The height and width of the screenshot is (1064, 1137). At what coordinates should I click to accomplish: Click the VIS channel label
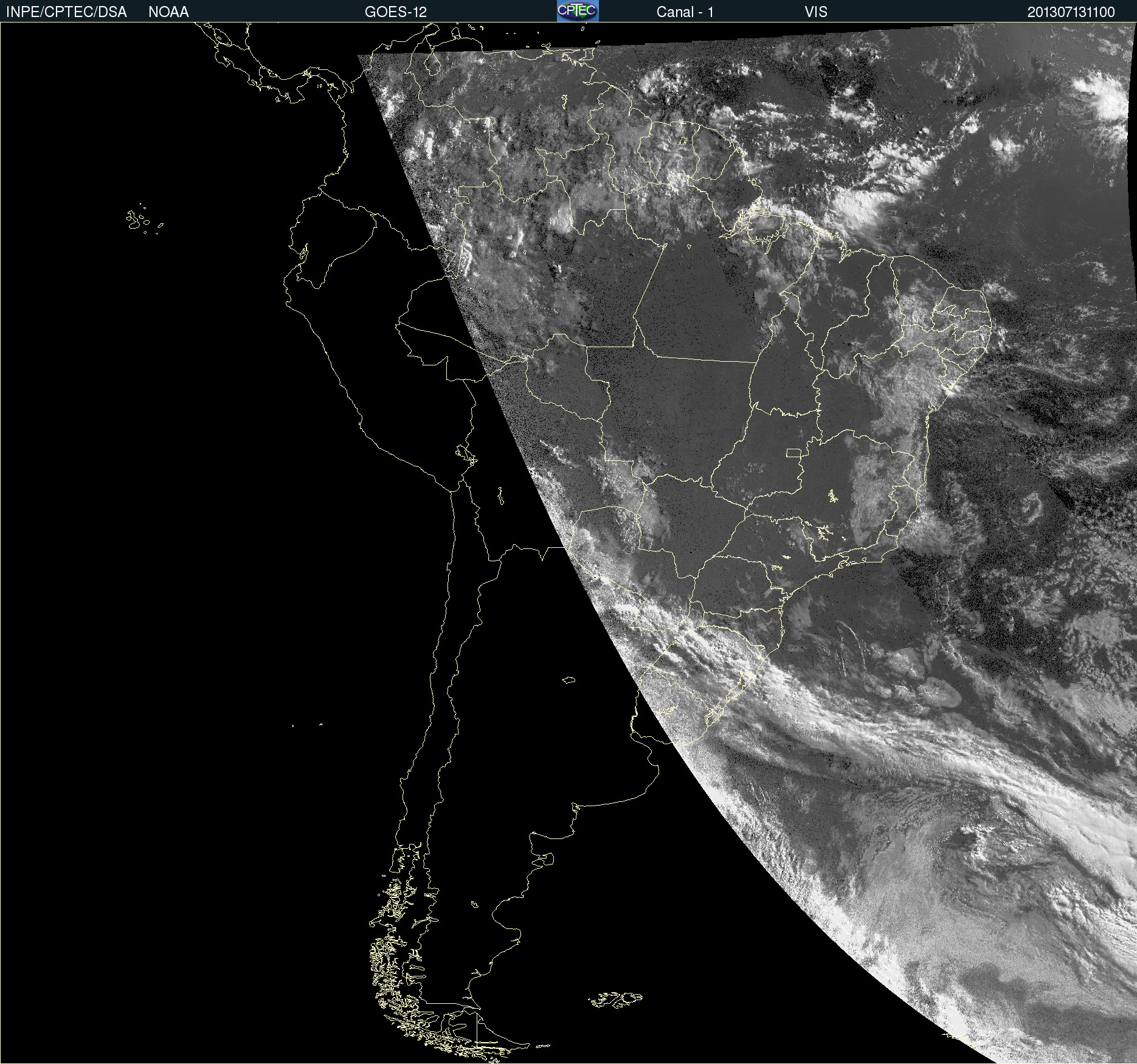[816, 12]
